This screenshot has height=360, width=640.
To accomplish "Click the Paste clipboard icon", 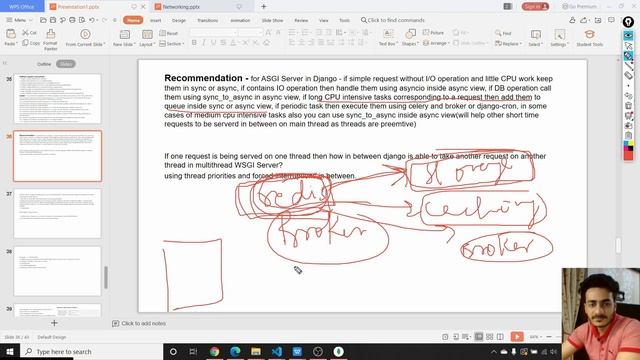I will click(11, 34).
